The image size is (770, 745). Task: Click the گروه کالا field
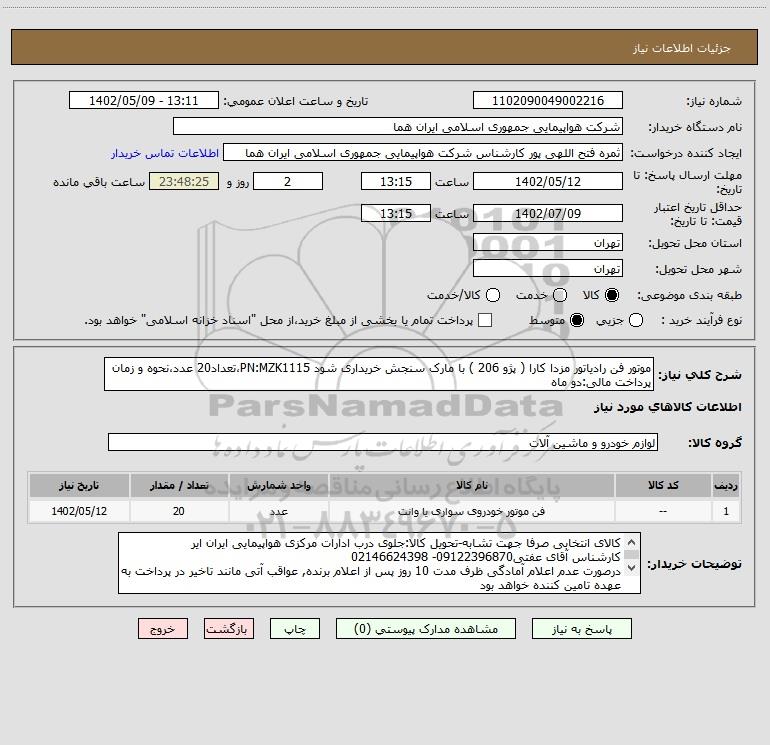(x=383, y=442)
